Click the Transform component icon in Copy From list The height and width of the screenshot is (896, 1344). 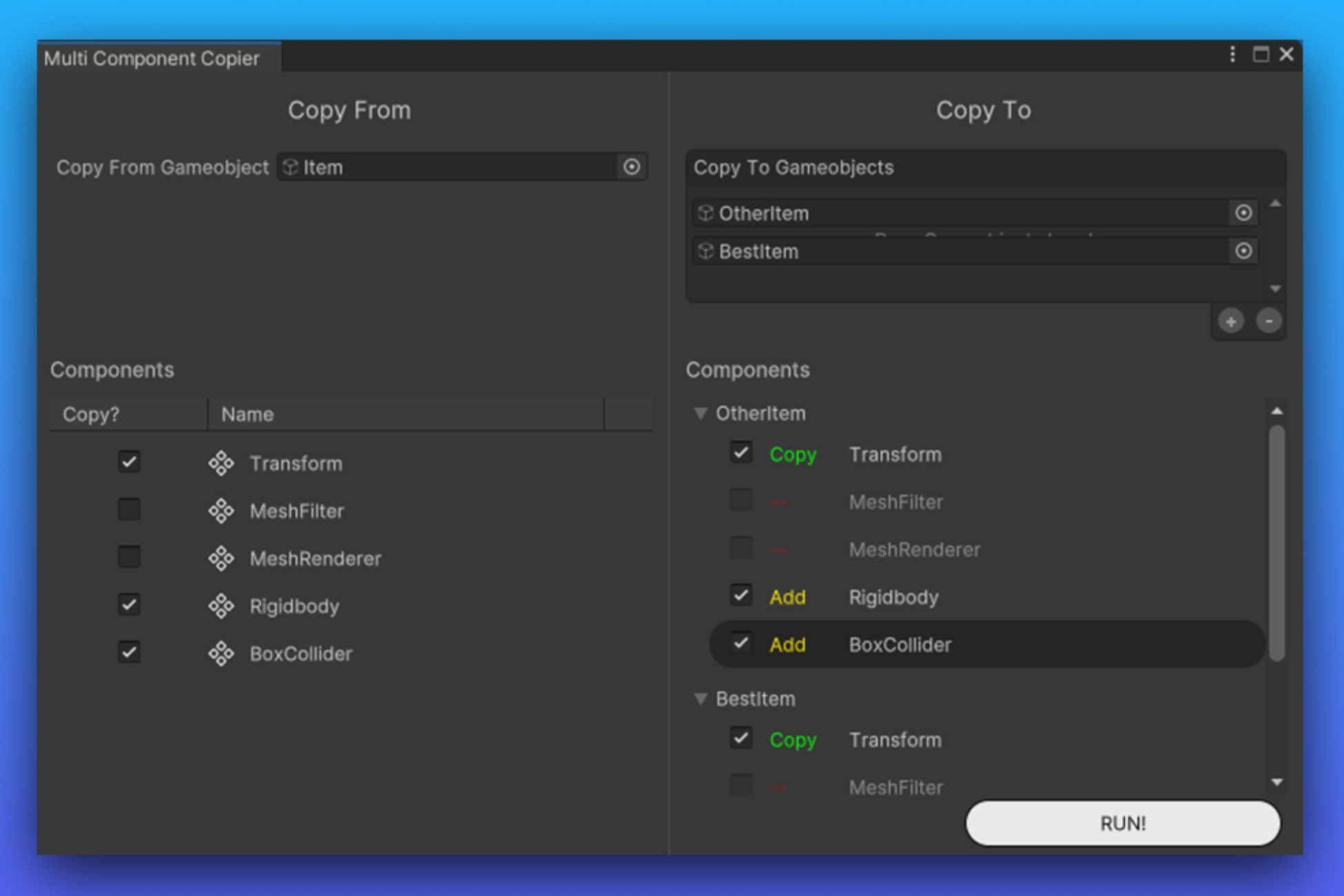point(222,463)
